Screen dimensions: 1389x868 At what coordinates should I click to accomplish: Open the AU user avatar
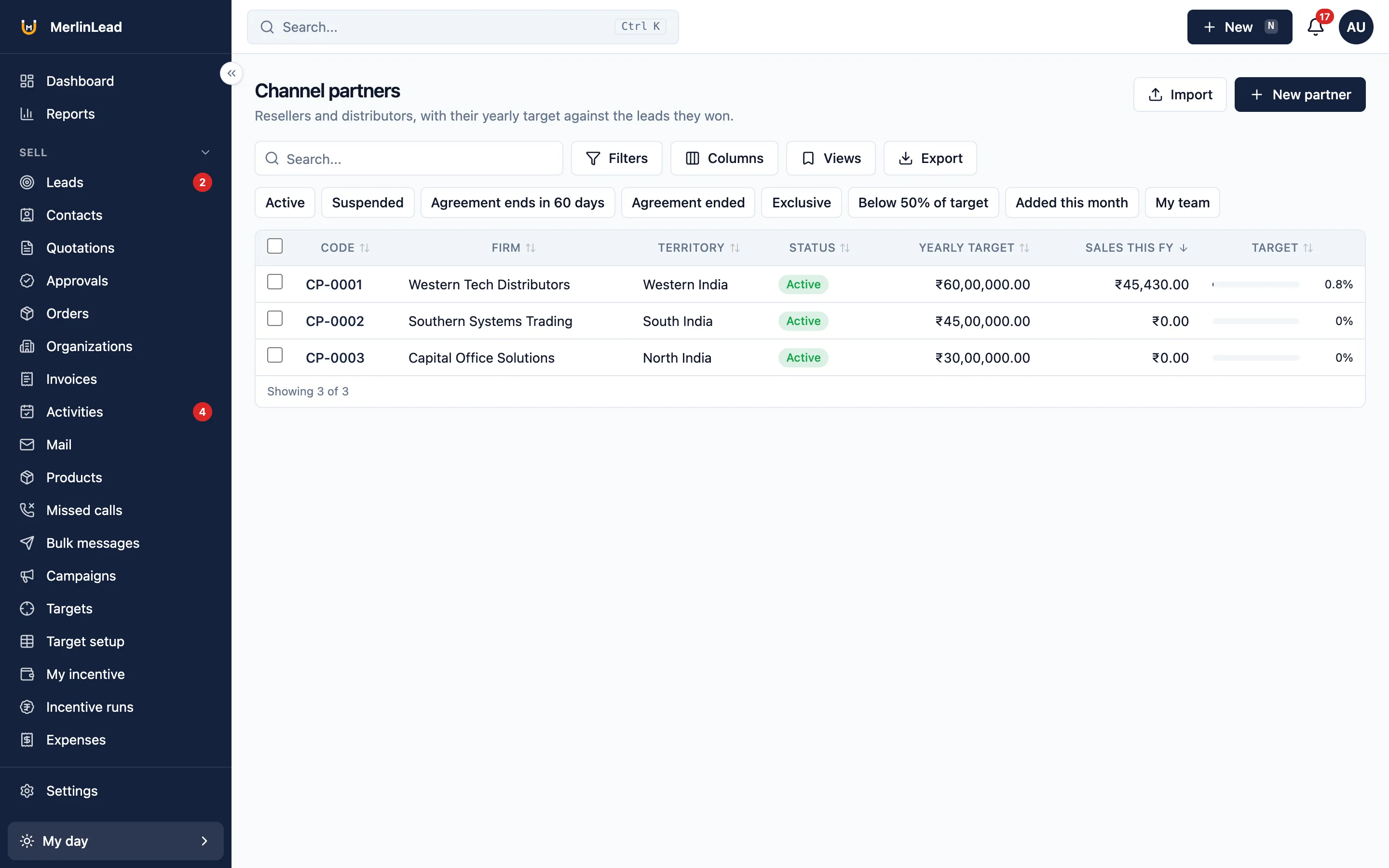coord(1356,27)
